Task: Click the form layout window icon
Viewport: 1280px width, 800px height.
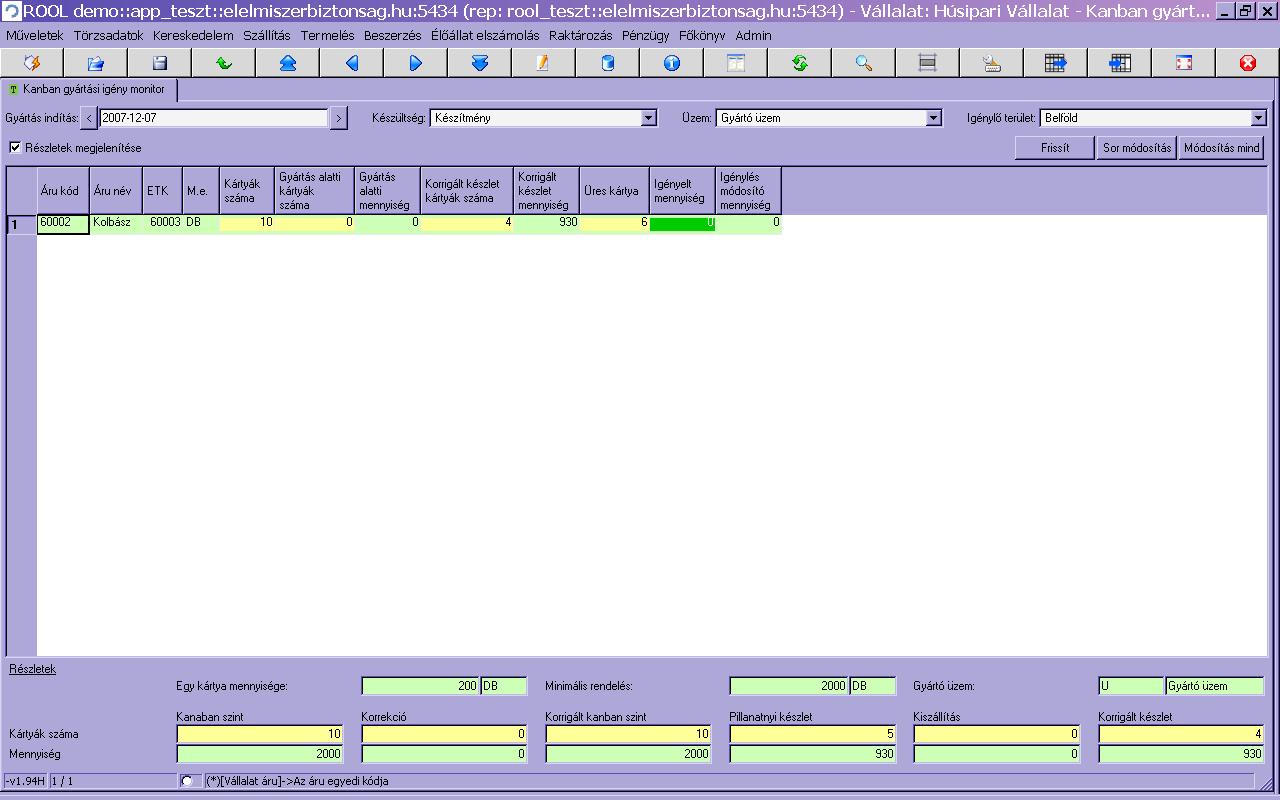Action: pos(736,63)
